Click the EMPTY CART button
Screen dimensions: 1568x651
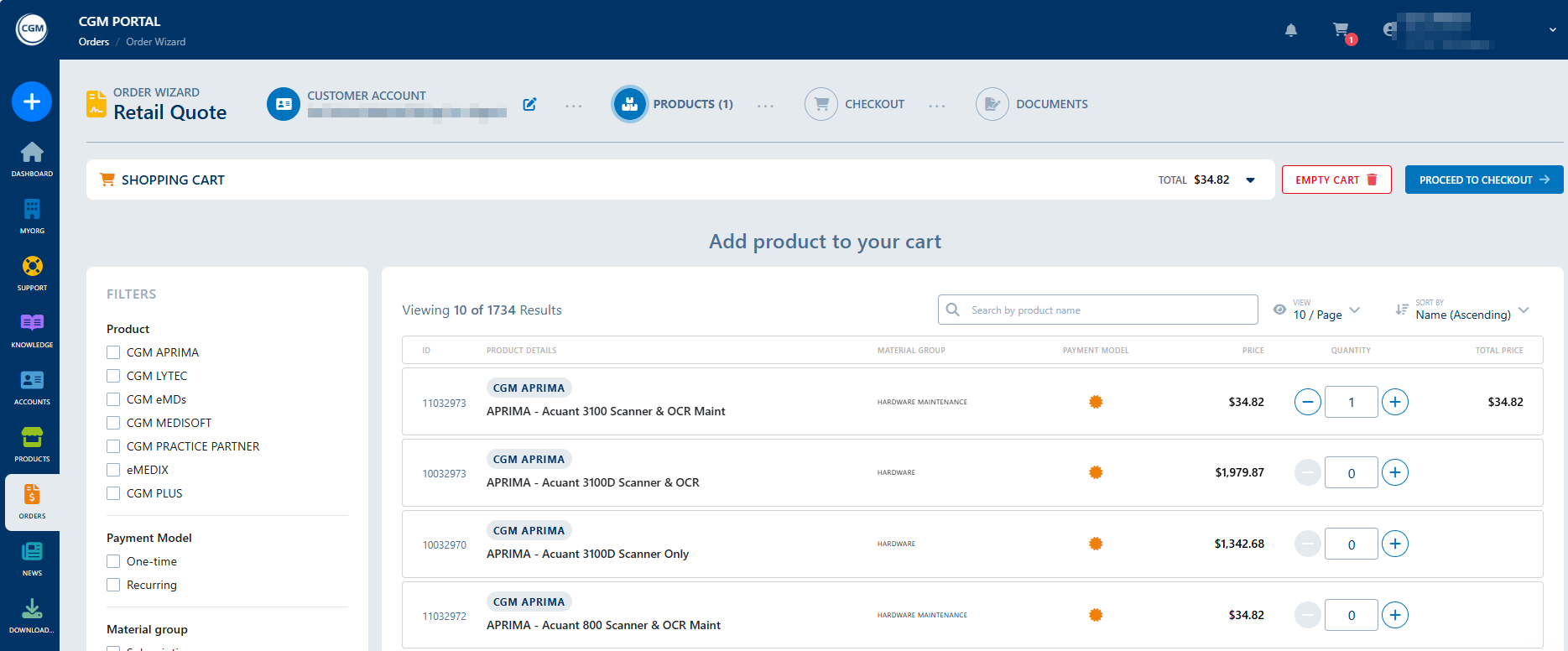pyautogui.click(x=1336, y=180)
